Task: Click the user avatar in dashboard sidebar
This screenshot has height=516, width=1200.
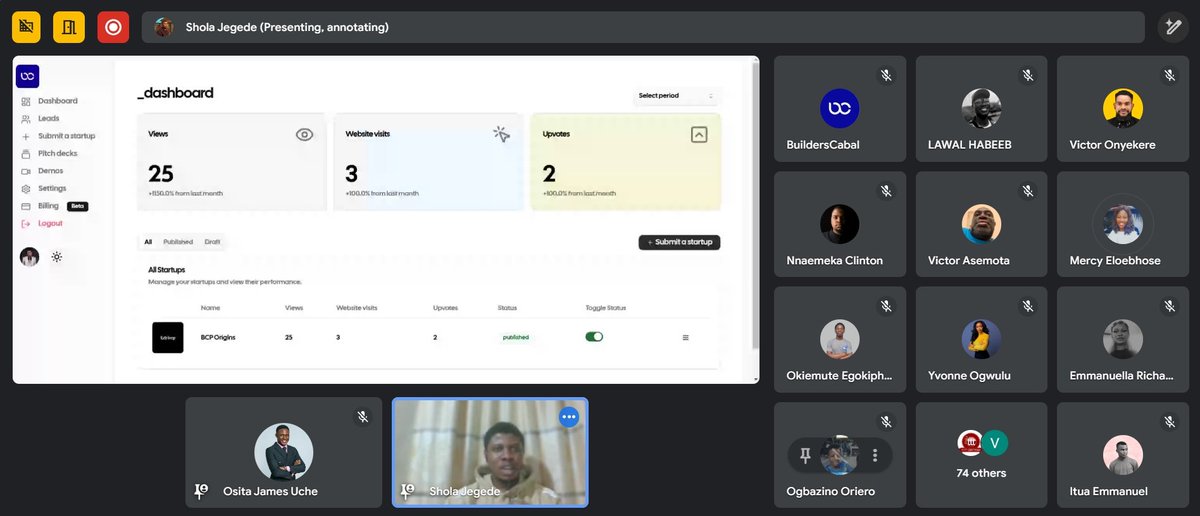Action: click(x=30, y=257)
